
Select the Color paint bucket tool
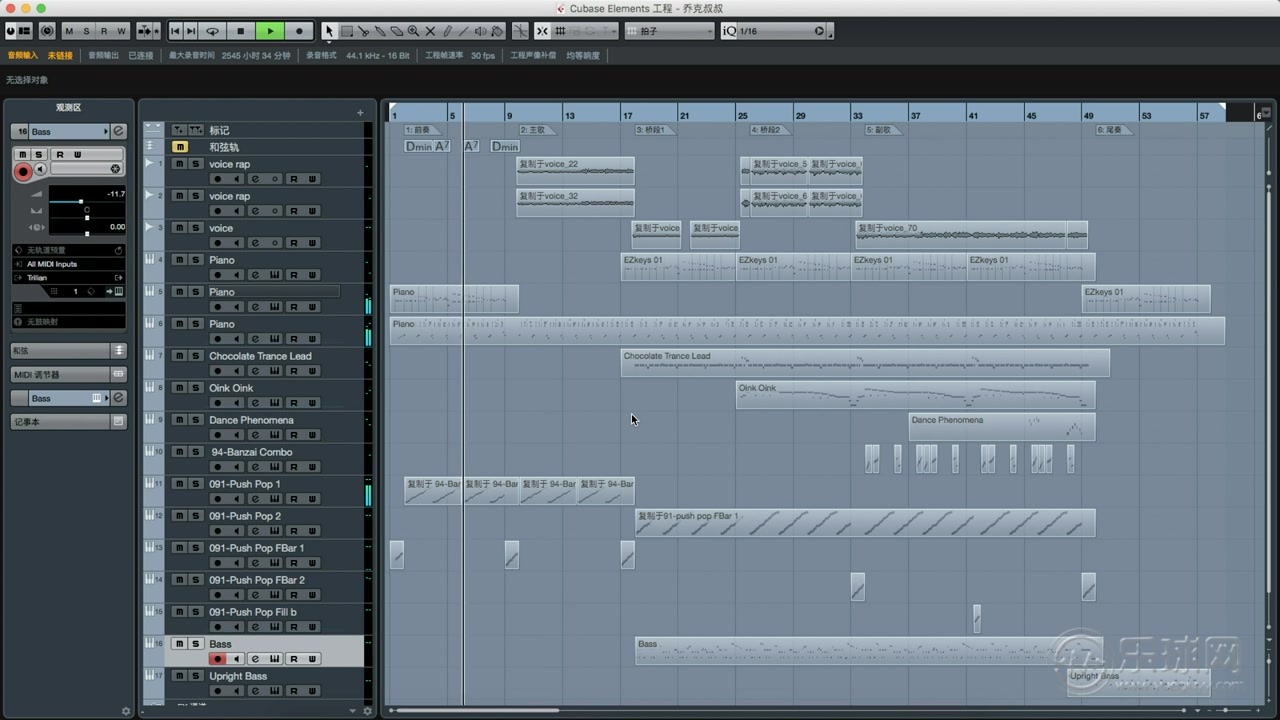(x=497, y=31)
